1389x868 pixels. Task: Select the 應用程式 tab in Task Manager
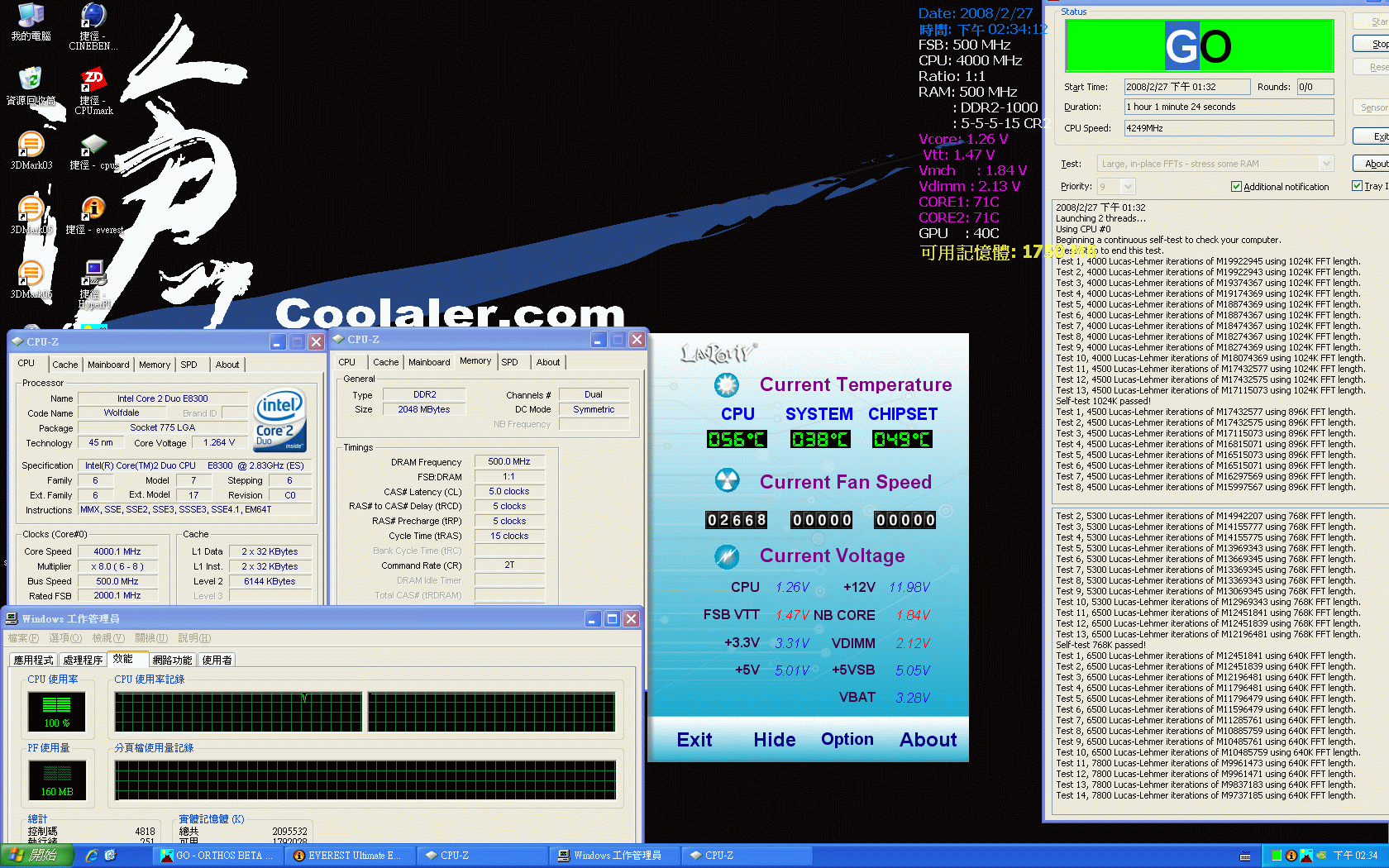tap(33, 660)
